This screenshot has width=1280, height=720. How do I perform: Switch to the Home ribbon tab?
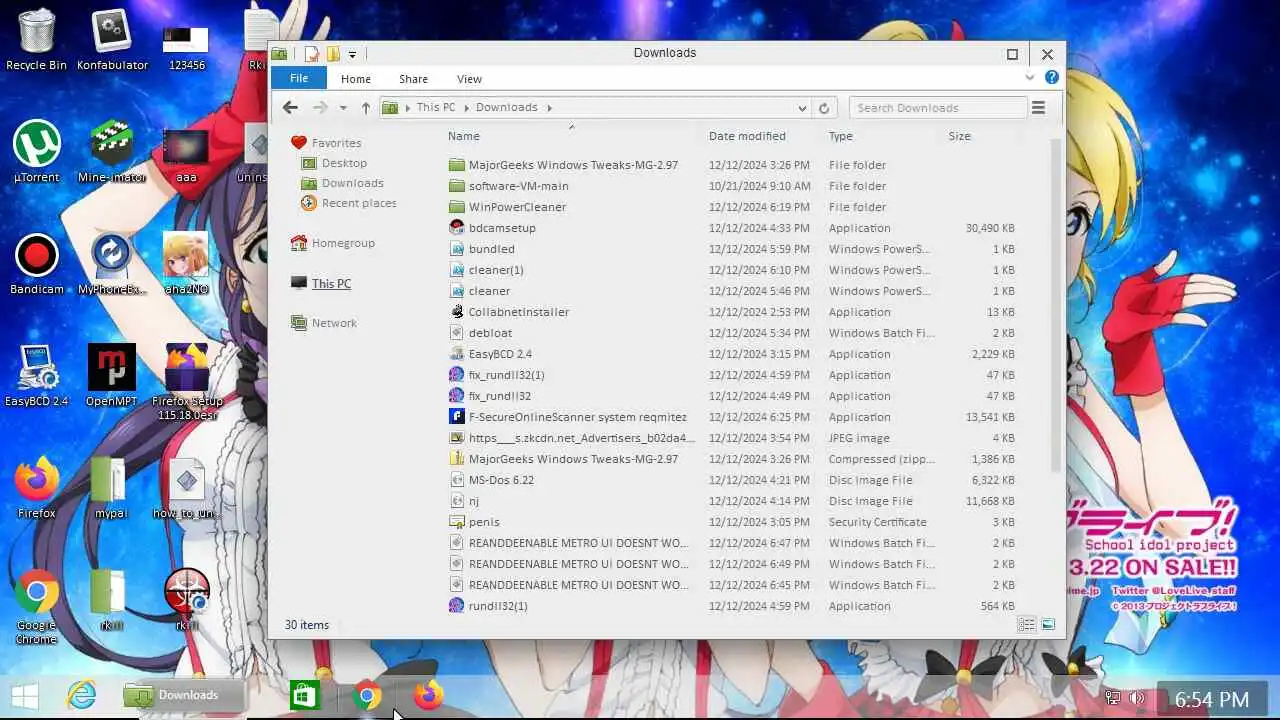point(356,79)
